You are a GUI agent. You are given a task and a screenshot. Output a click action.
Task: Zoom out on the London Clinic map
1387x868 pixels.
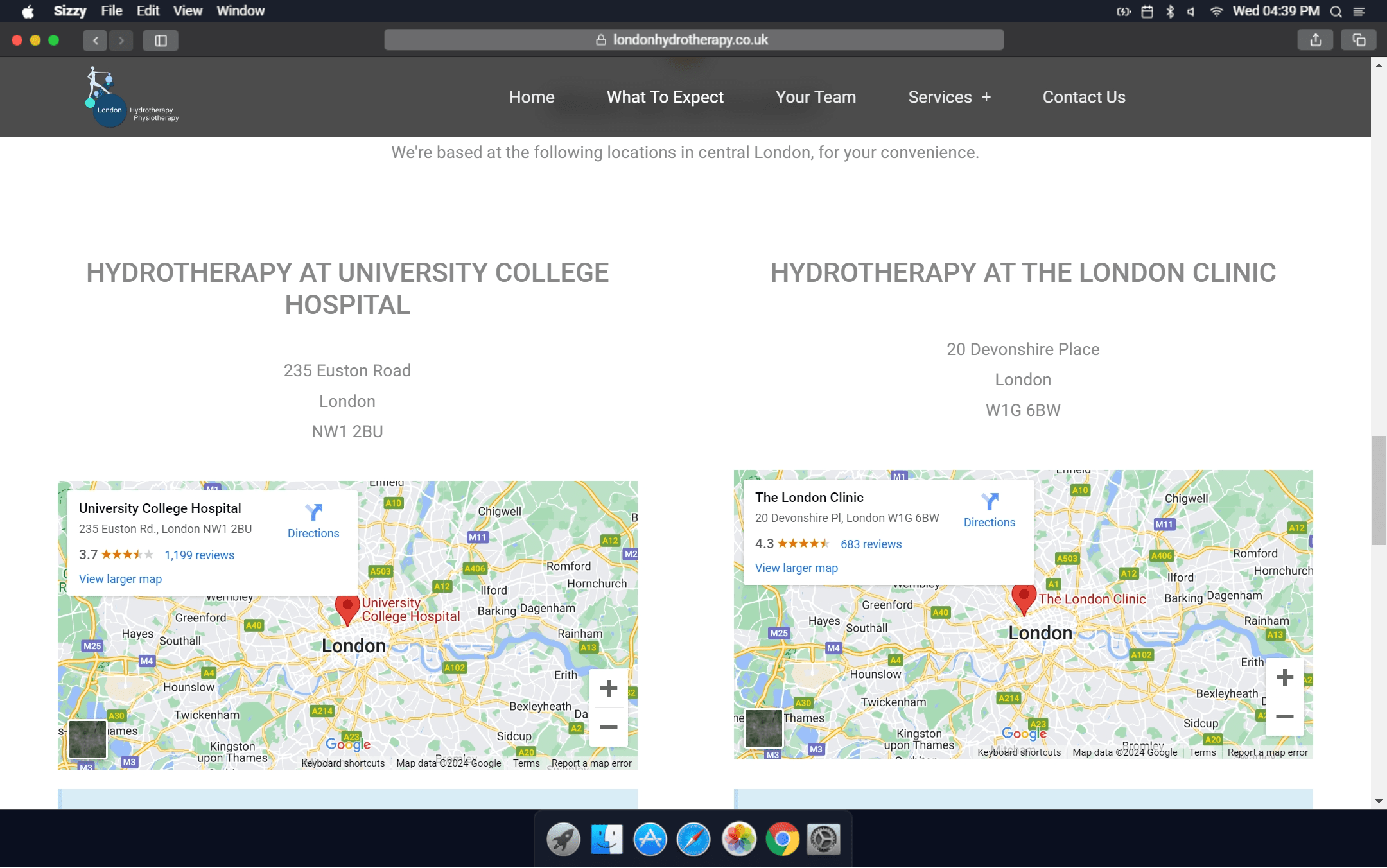click(1284, 716)
